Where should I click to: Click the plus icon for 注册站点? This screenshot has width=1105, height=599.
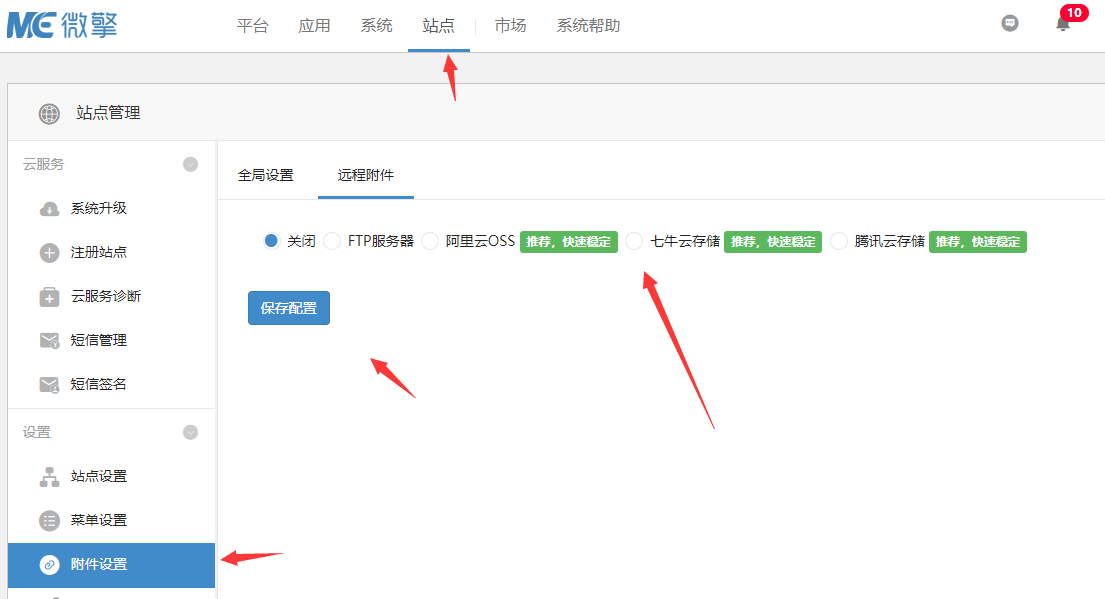click(x=49, y=253)
